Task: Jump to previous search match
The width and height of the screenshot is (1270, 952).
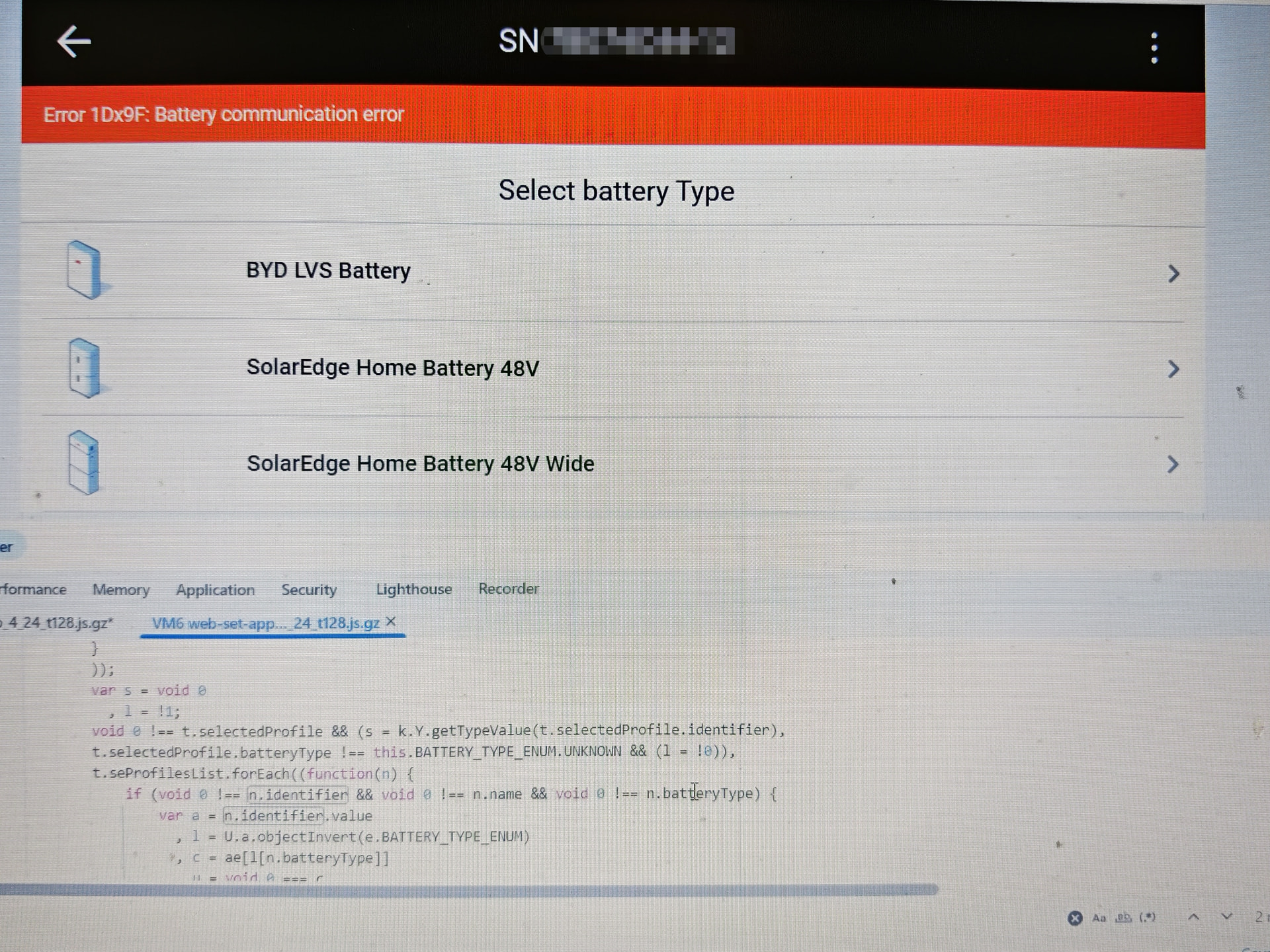Action: pos(1194,917)
